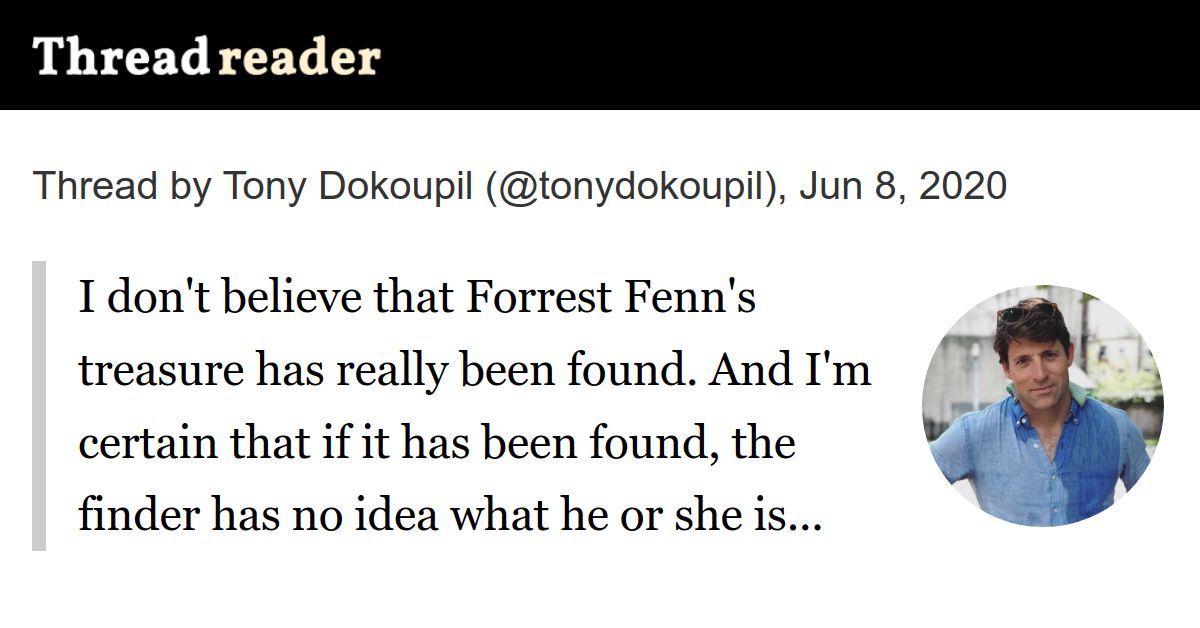Click the line starting "treasure has really been found"
Screen dimensions: 1200x628
click(475, 371)
